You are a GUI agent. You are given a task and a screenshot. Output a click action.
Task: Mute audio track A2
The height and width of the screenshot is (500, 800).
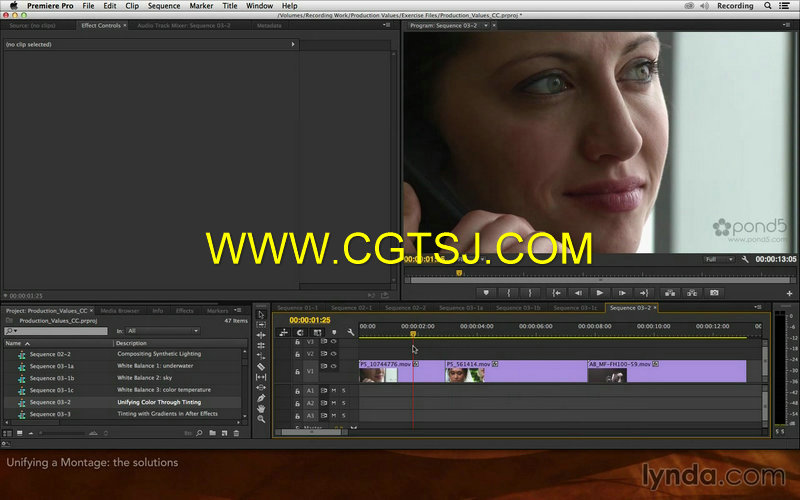point(334,403)
